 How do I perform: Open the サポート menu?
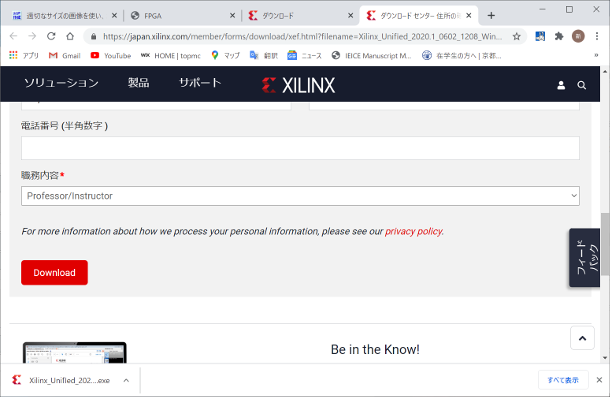(x=200, y=83)
